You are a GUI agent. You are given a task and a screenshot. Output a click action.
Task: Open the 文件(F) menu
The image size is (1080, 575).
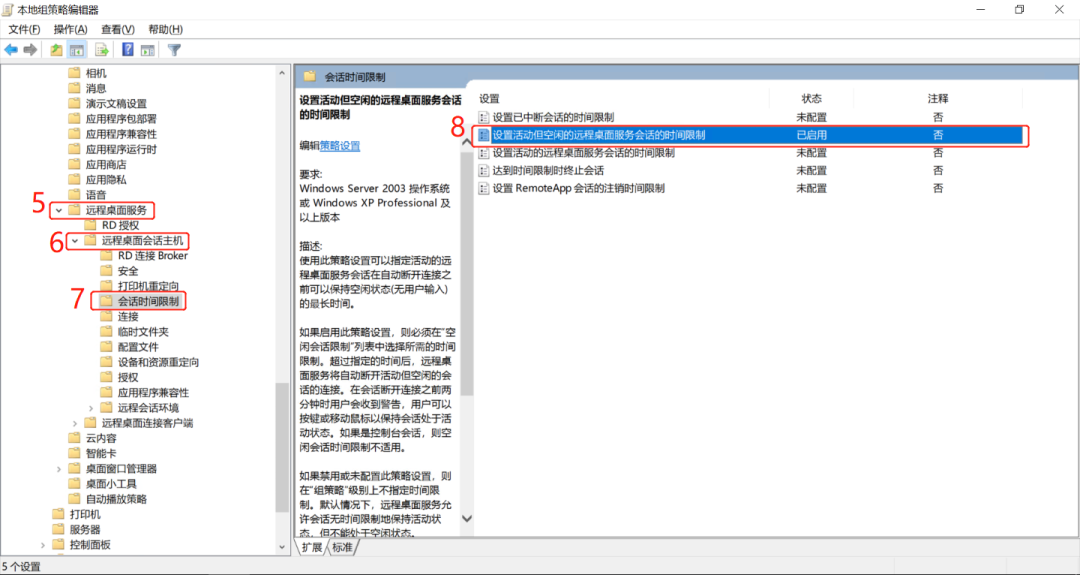[24, 30]
